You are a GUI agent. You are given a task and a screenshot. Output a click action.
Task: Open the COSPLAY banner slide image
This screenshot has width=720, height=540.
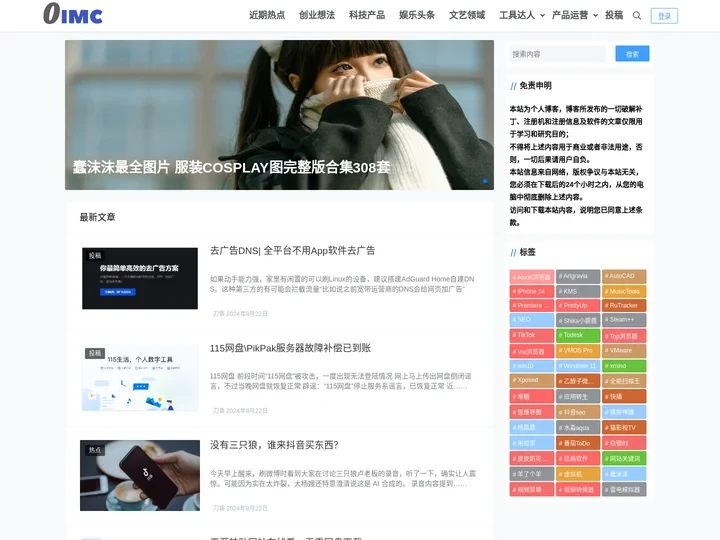279,115
